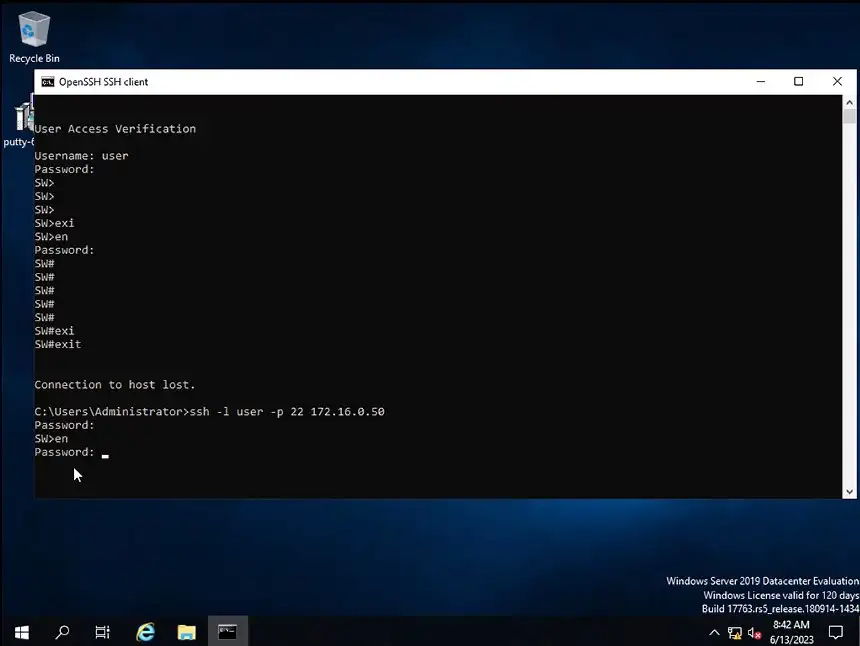This screenshot has width=860, height=646.
Task: Open Task View from the taskbar
Action: [102, 631]
